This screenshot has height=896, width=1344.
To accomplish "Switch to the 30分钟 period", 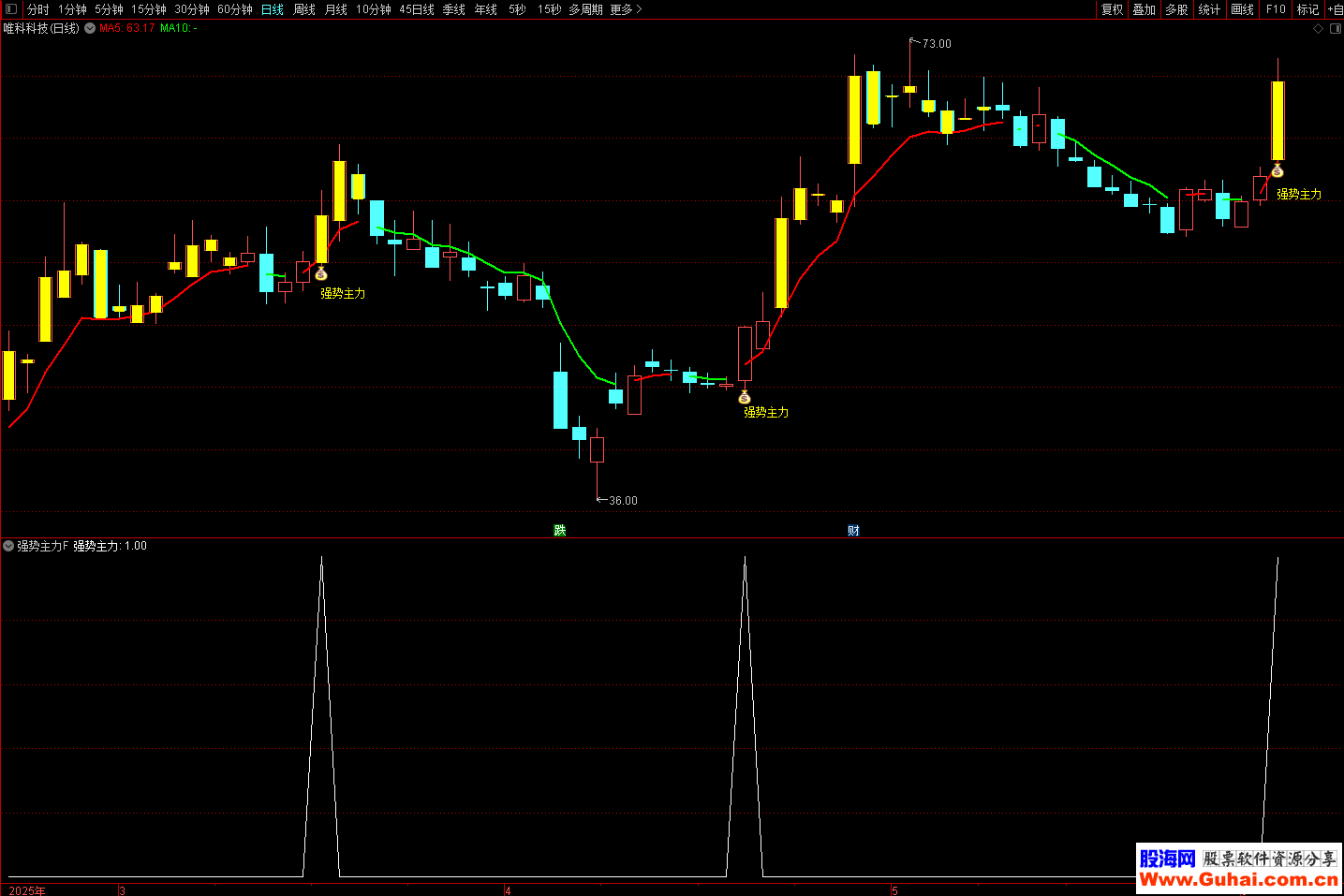I will coord(192,9).
